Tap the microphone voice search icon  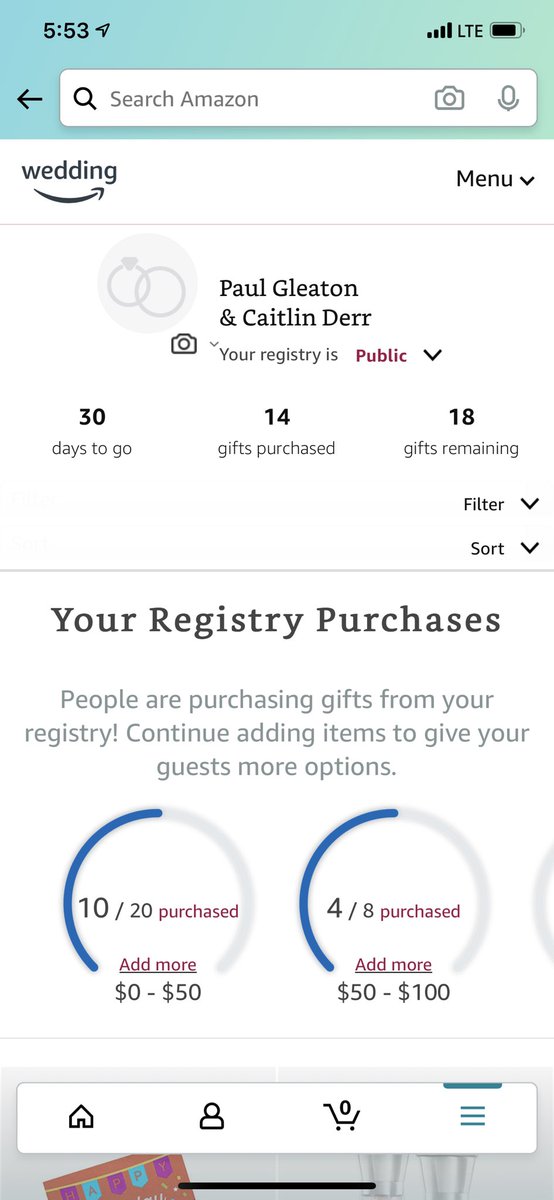[x=508, y=98]
